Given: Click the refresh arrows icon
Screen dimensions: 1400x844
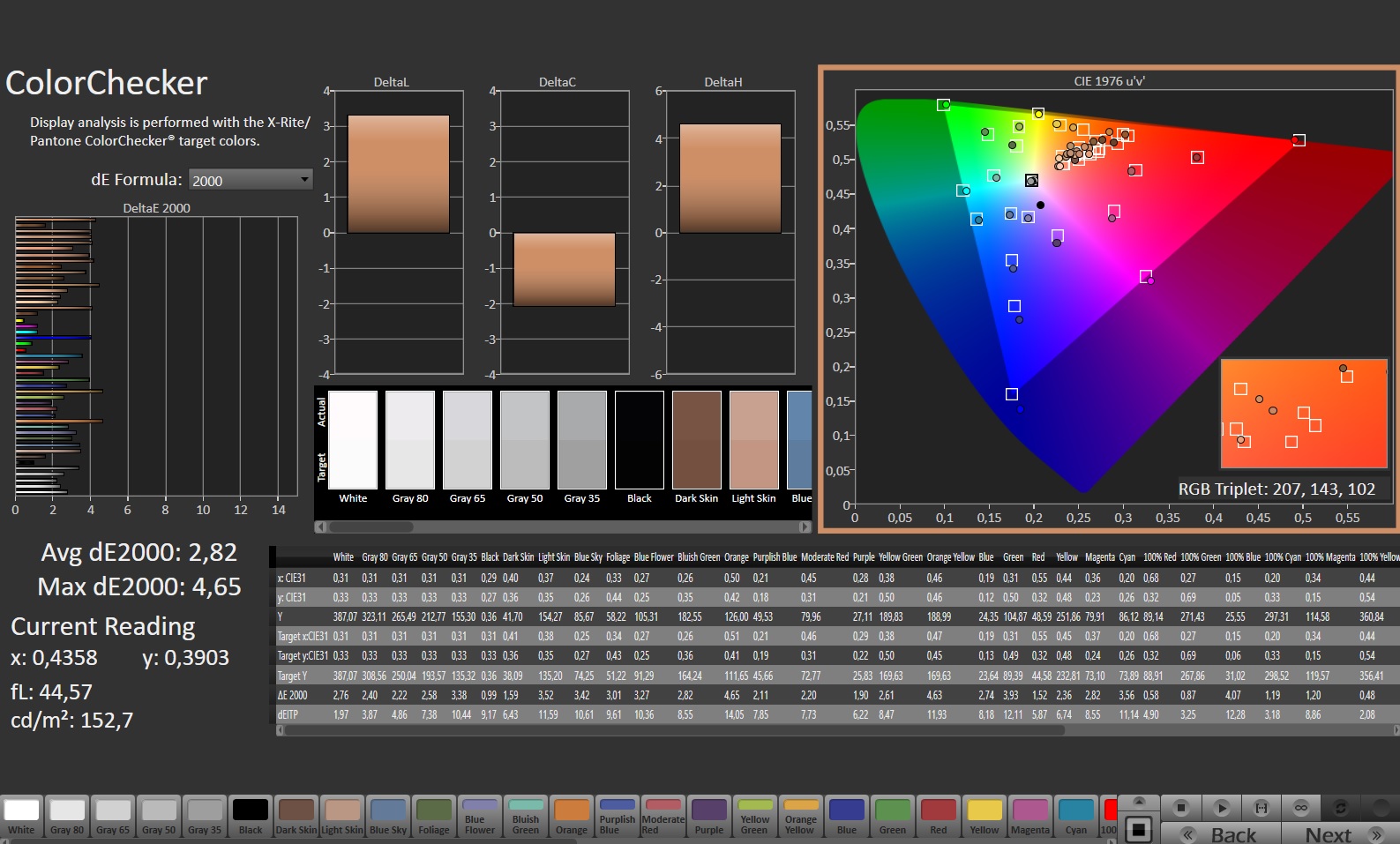Looking at the screenshot, I should point(1341,807).
